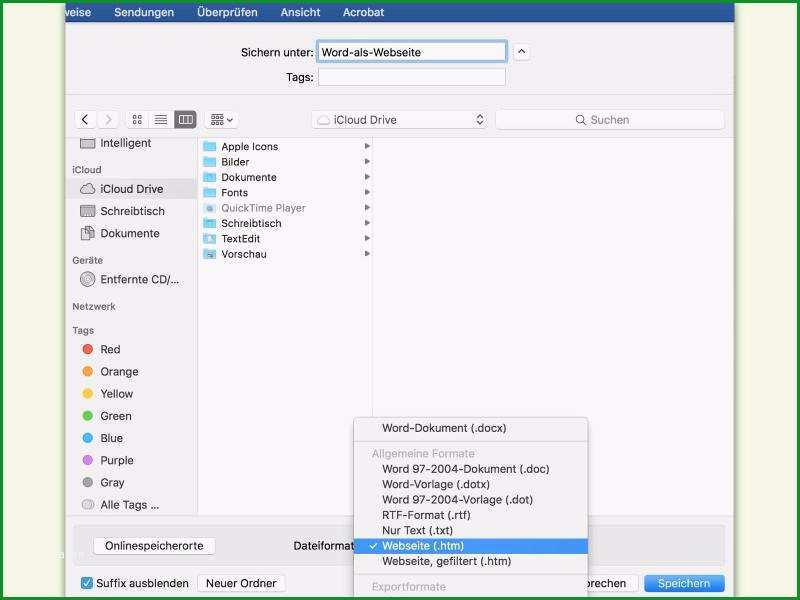Switch to icon grid view
This screenshot has width=800, height=600.
click(x=137, y=120)
